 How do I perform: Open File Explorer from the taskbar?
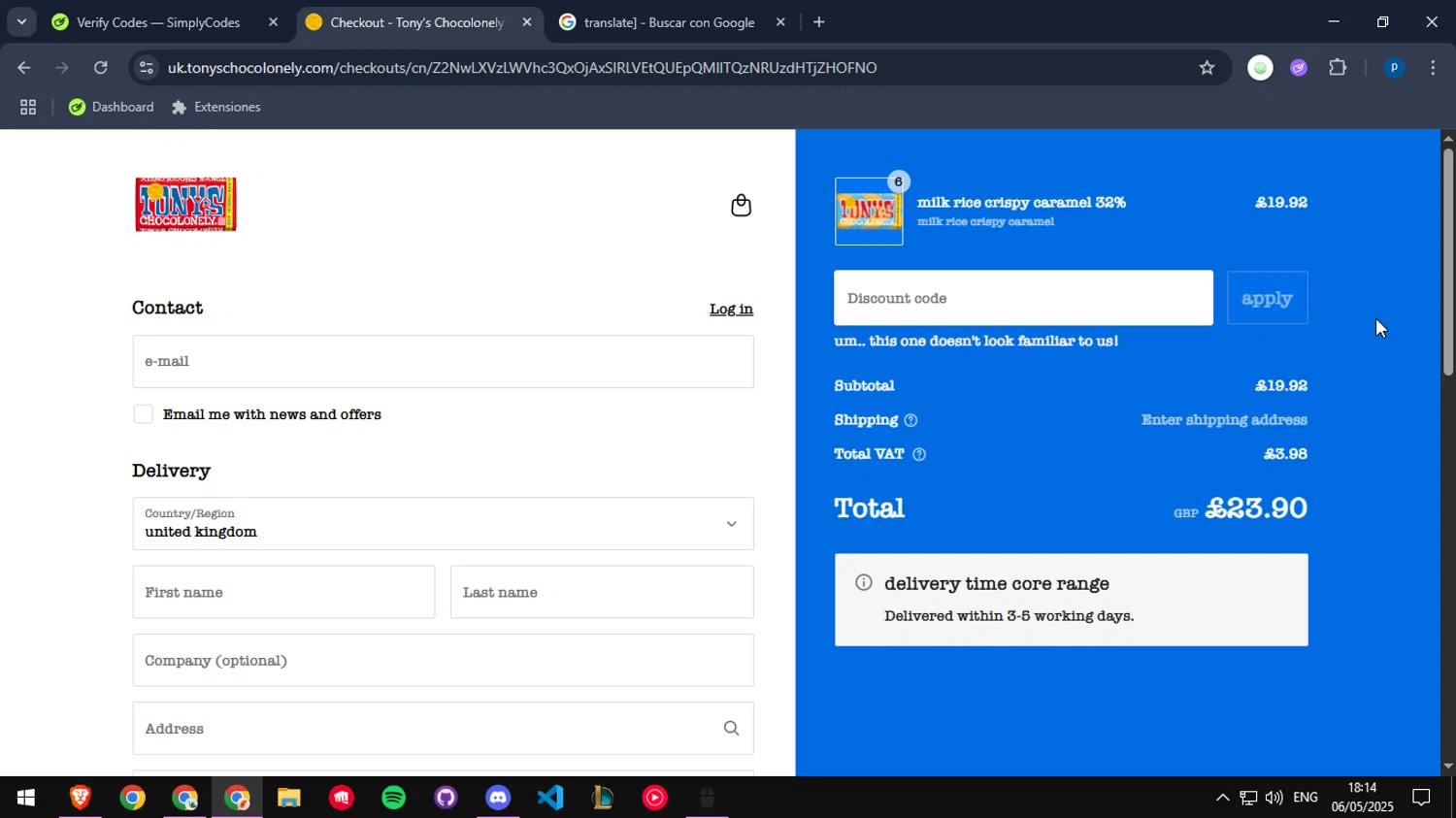pos(288,798)
